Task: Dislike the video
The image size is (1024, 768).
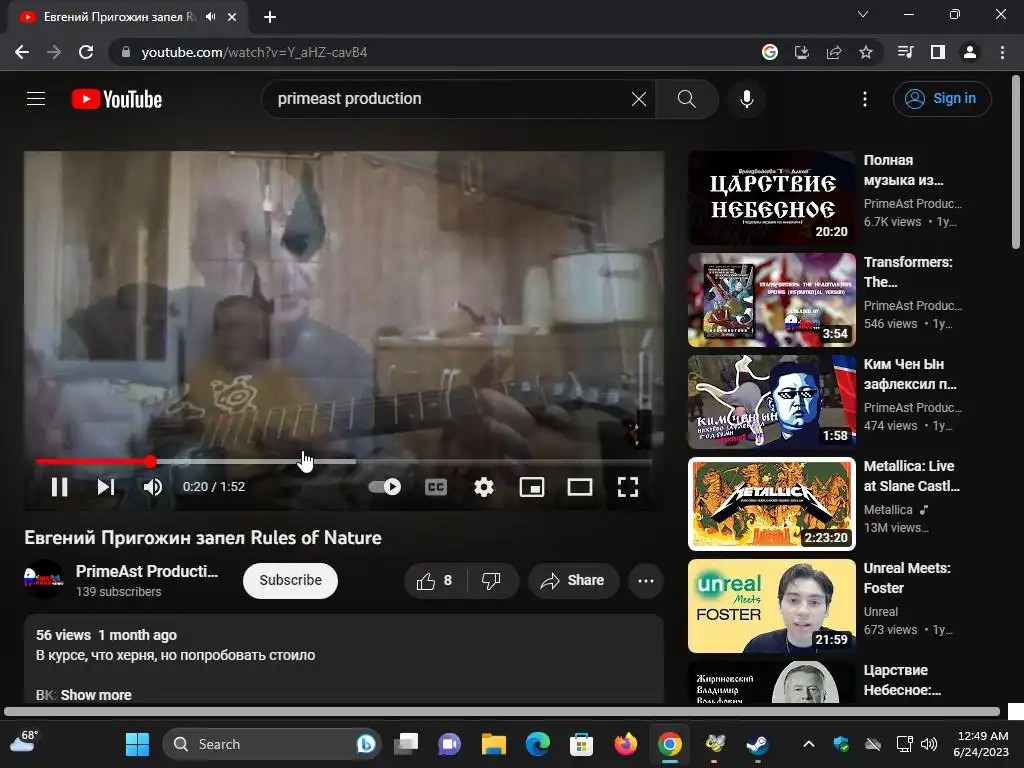Action: click(492, 581)
